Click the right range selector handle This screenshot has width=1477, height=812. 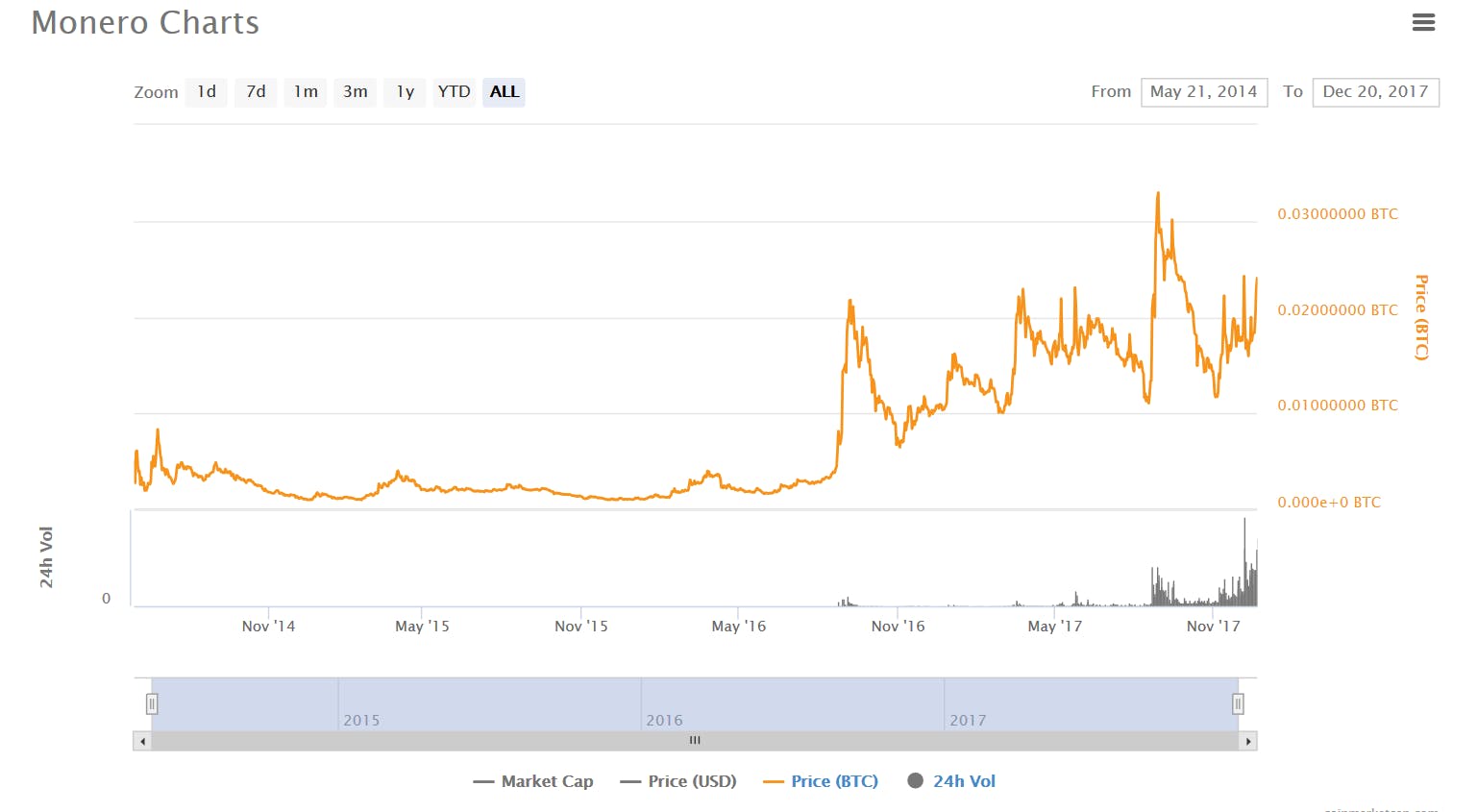coord(1238,703)
